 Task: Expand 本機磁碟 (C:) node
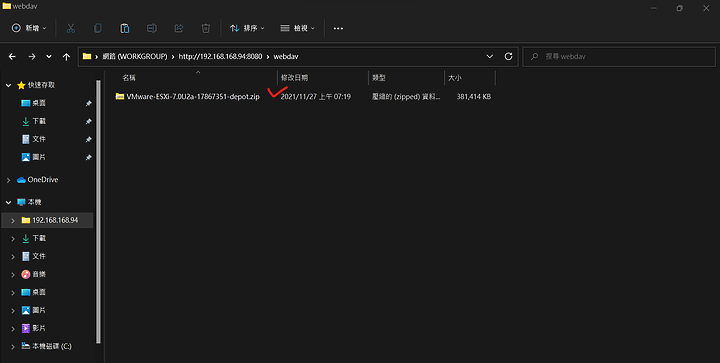(x=13, y=347)
